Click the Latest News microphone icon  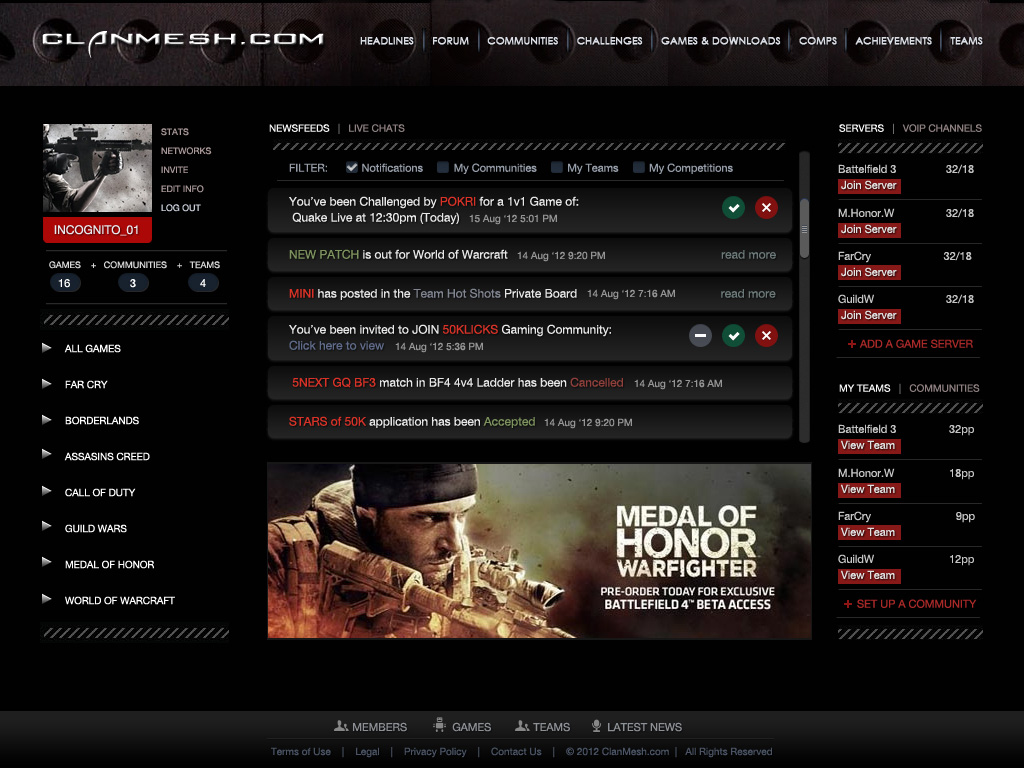pyautogui.click(x=597, y=726)
